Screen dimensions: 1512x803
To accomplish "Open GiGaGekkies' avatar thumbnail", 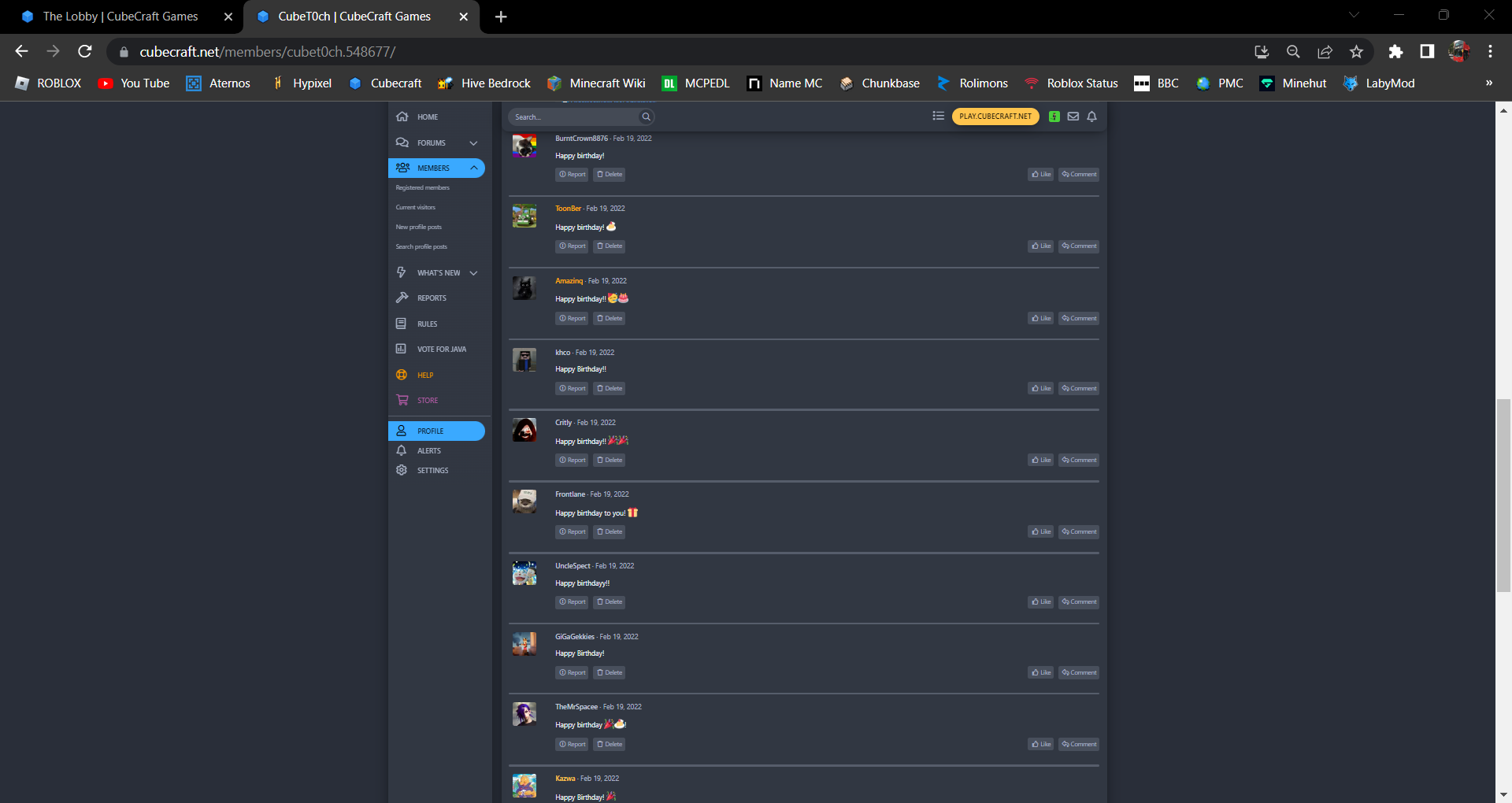I will click(x=524, y=644).
